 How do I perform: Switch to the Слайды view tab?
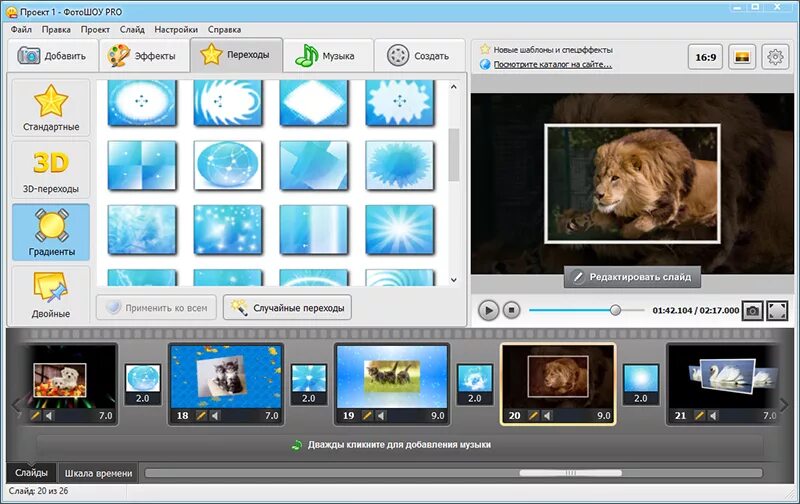[32, 473]
